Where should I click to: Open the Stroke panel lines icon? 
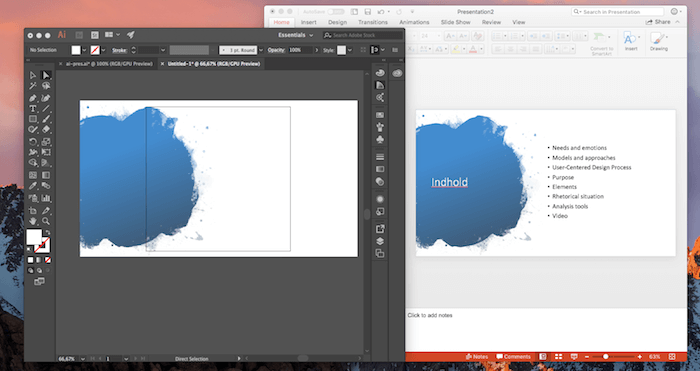pos(380,157)
